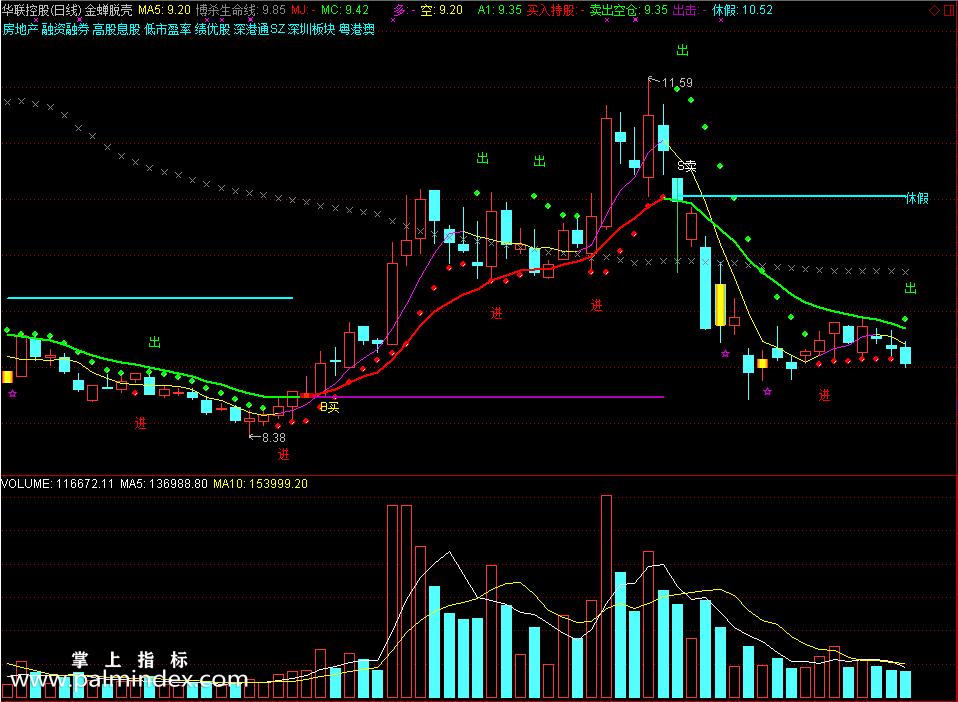Click the 8.38 low price marker
Image resolution: width=958 pixels, height=702 pixels.
click(x=274, y=437)
